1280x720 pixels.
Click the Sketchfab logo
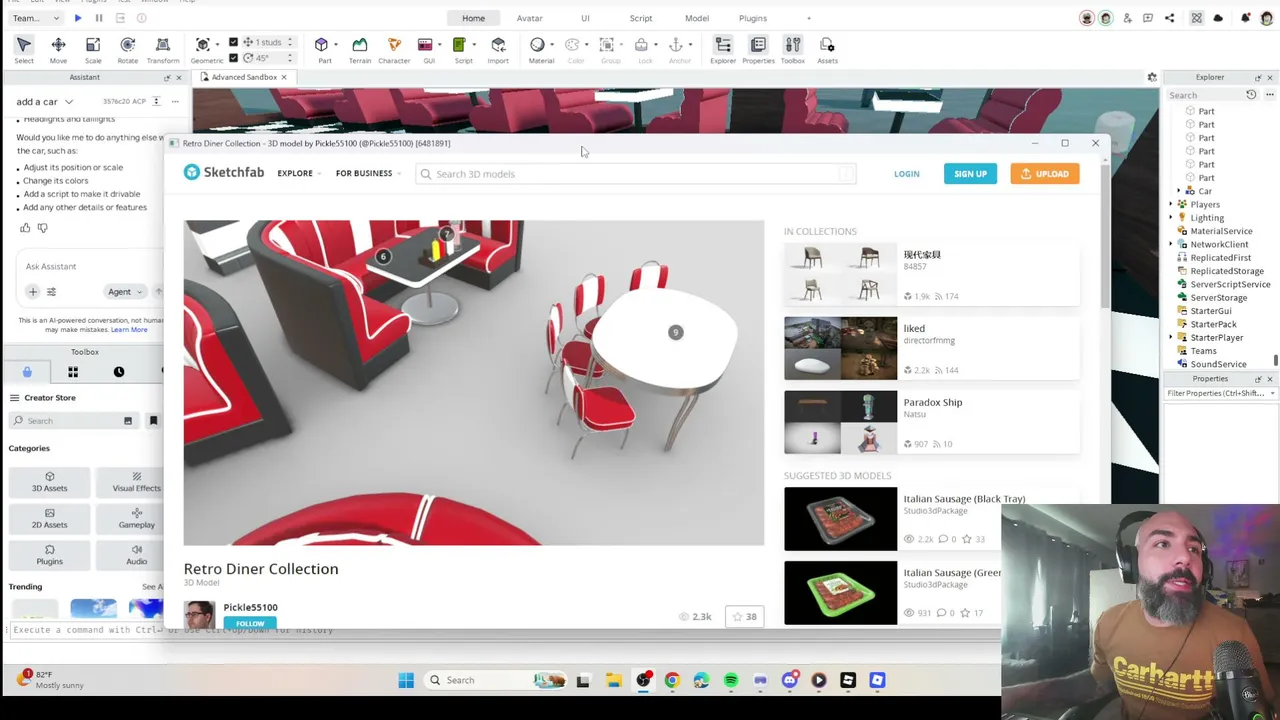coord(224,173)
